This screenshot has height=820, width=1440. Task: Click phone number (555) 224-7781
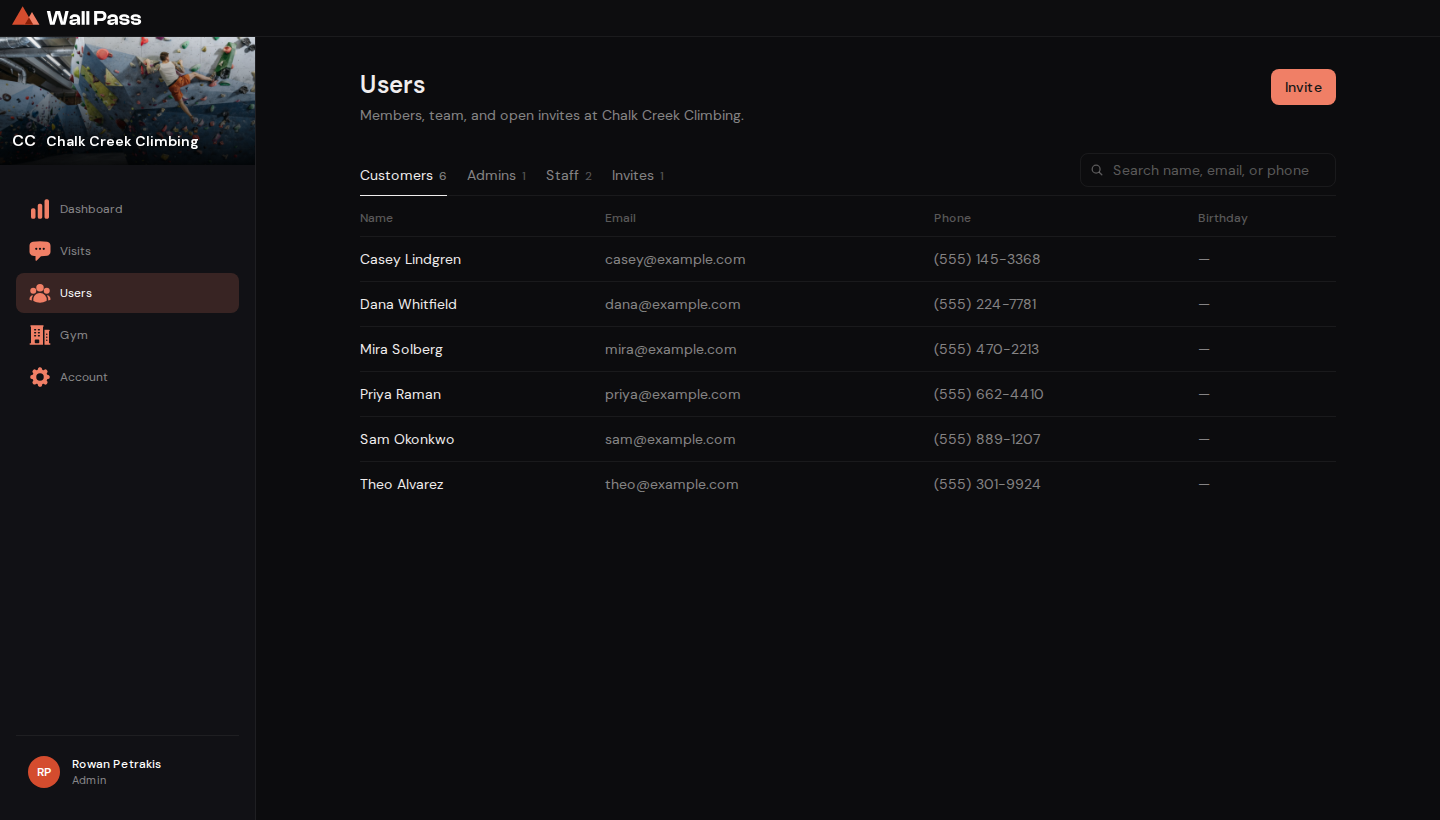tap(985, 304)
